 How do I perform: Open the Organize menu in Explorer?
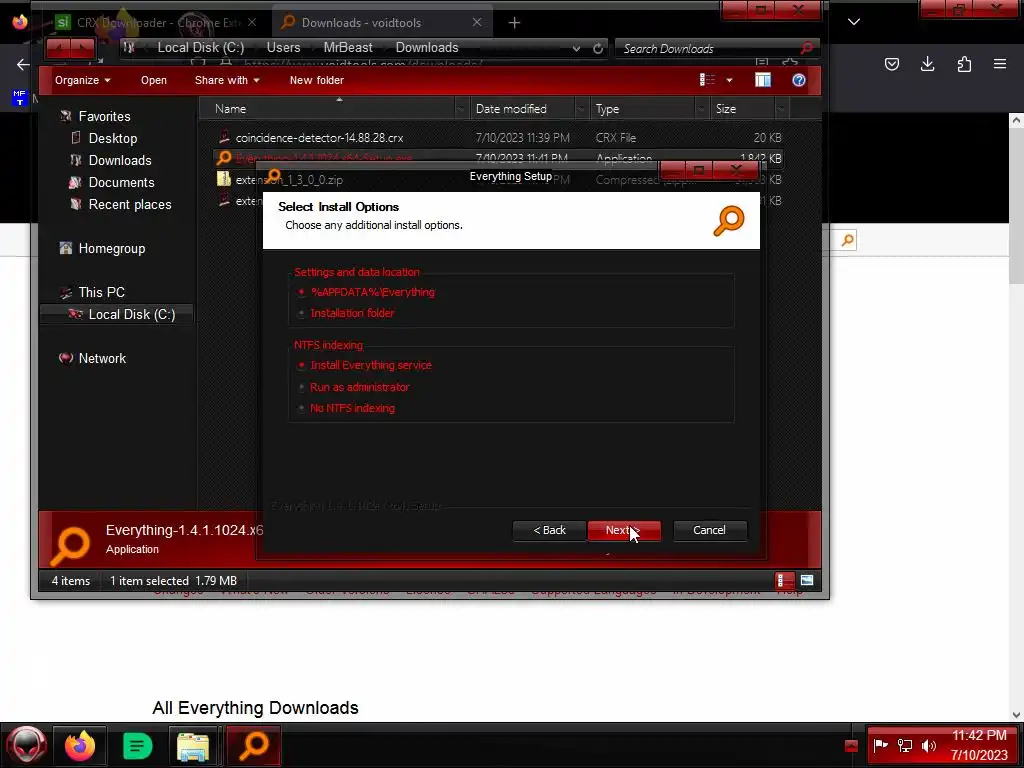click(x=82, y=80)
